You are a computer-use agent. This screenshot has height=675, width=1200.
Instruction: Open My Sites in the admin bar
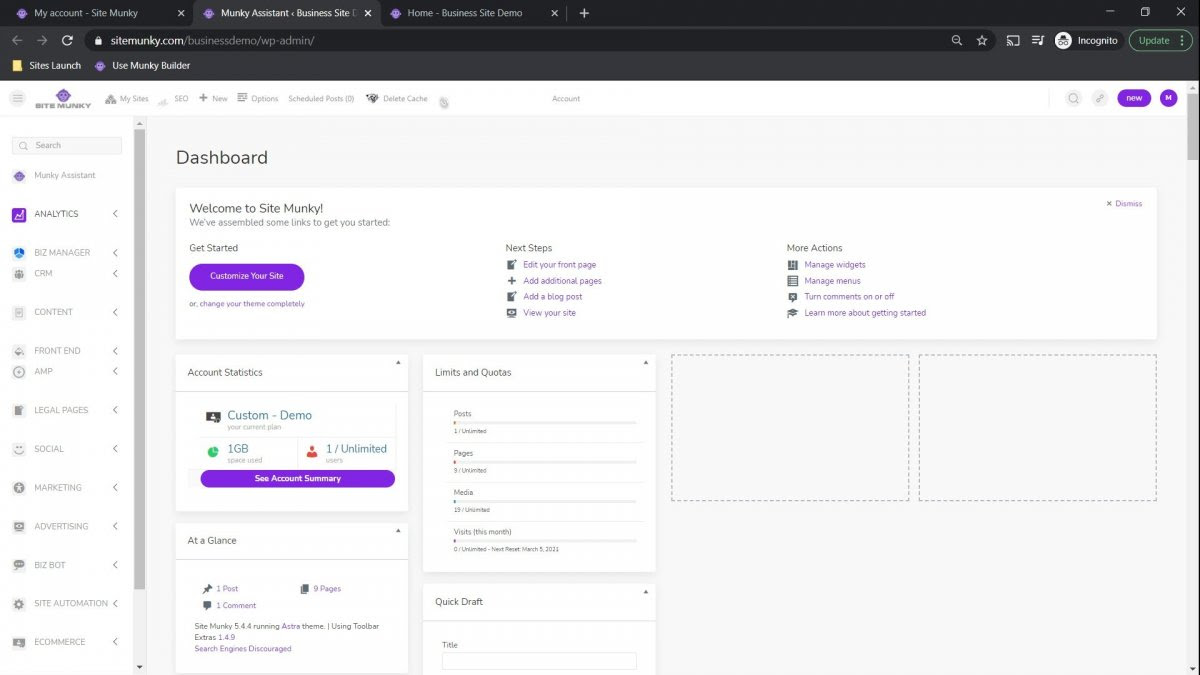(126, 99)
